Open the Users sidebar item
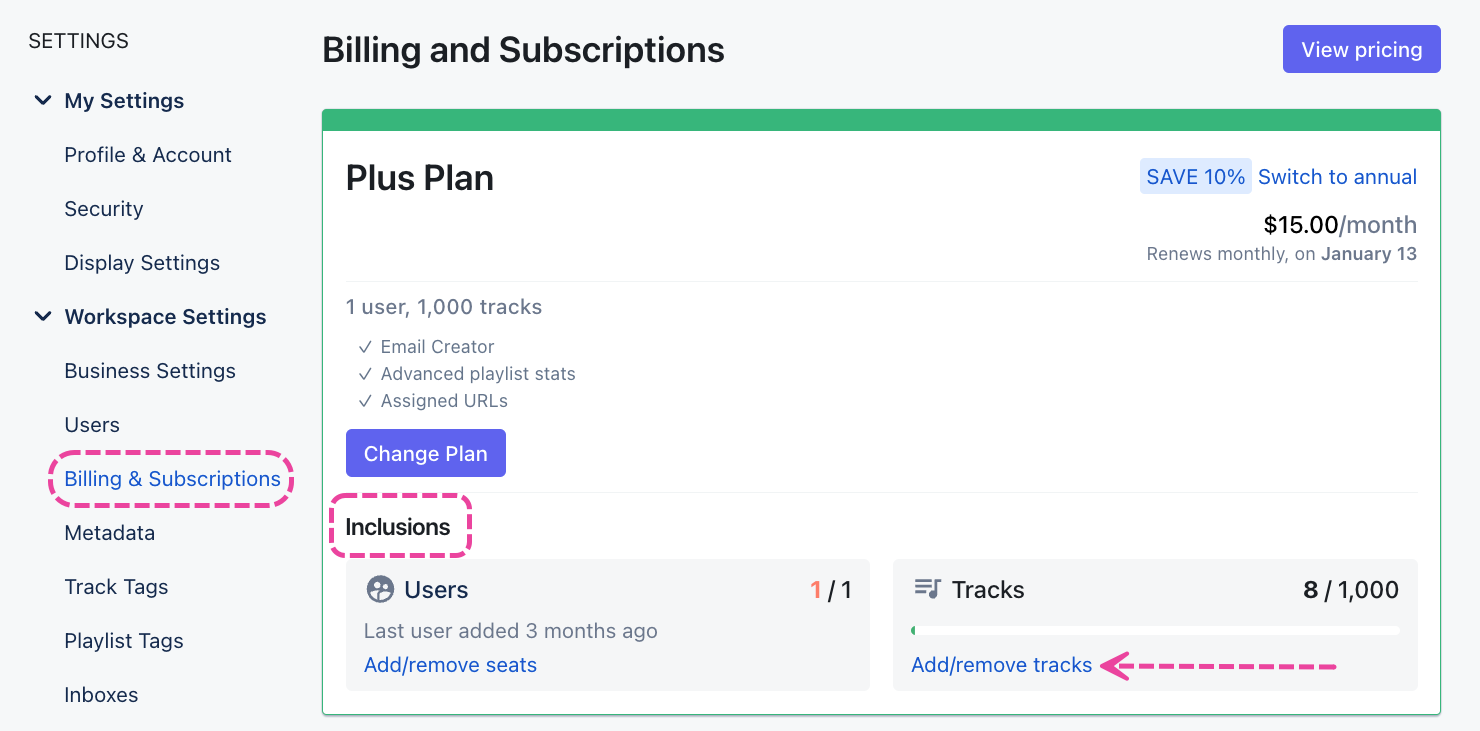The image size is (1480, 731). (92, 425)
